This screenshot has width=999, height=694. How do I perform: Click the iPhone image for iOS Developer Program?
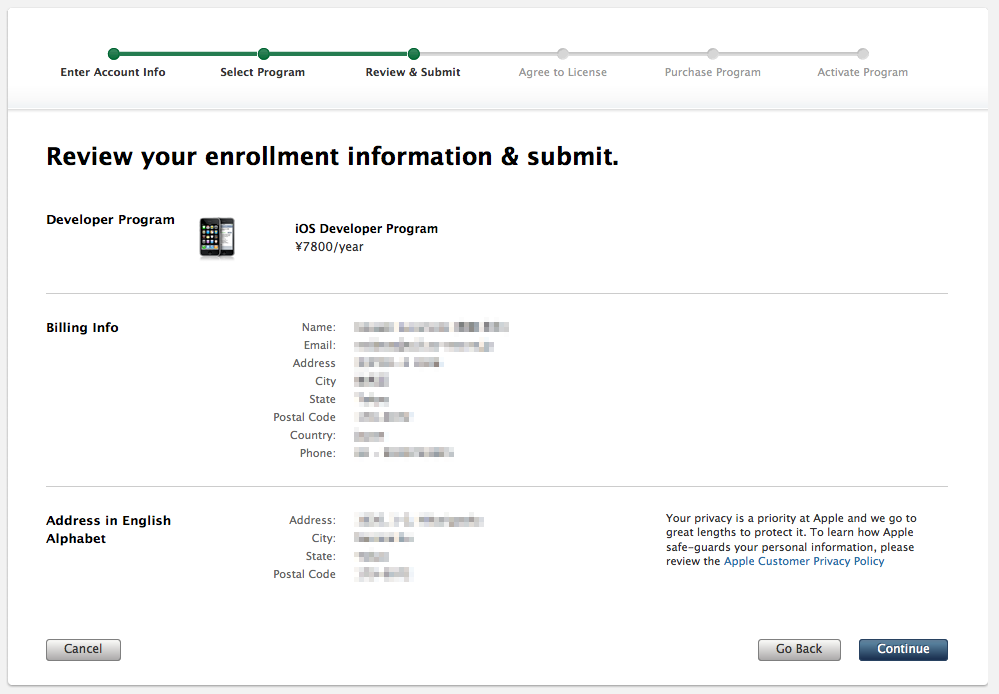tap(217, 238)
